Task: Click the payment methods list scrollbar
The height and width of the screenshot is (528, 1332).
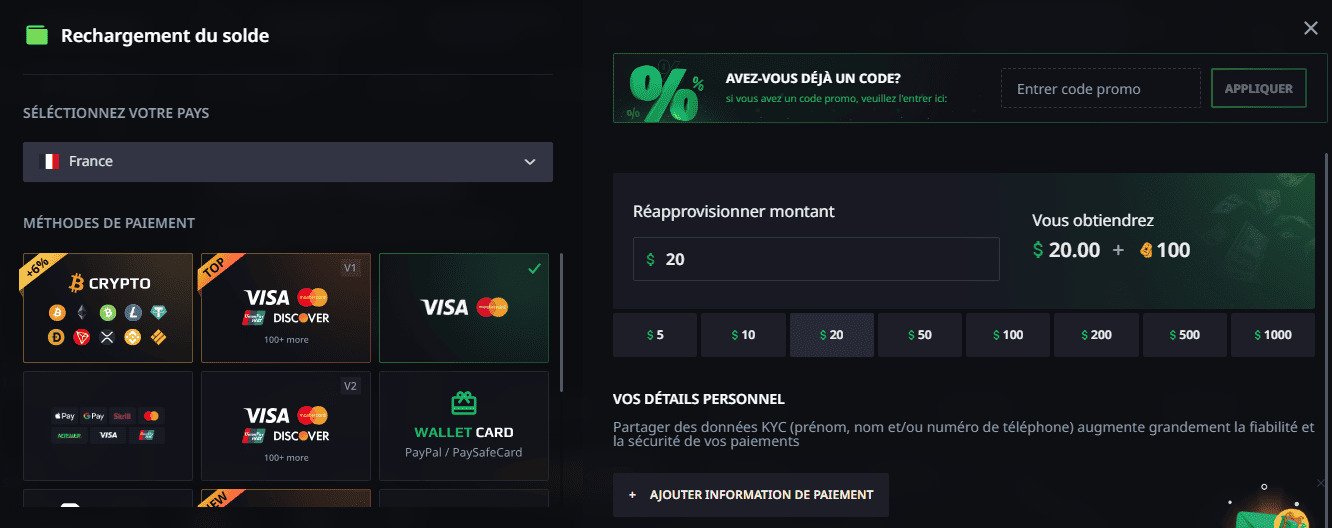Action: click(562, 322)
